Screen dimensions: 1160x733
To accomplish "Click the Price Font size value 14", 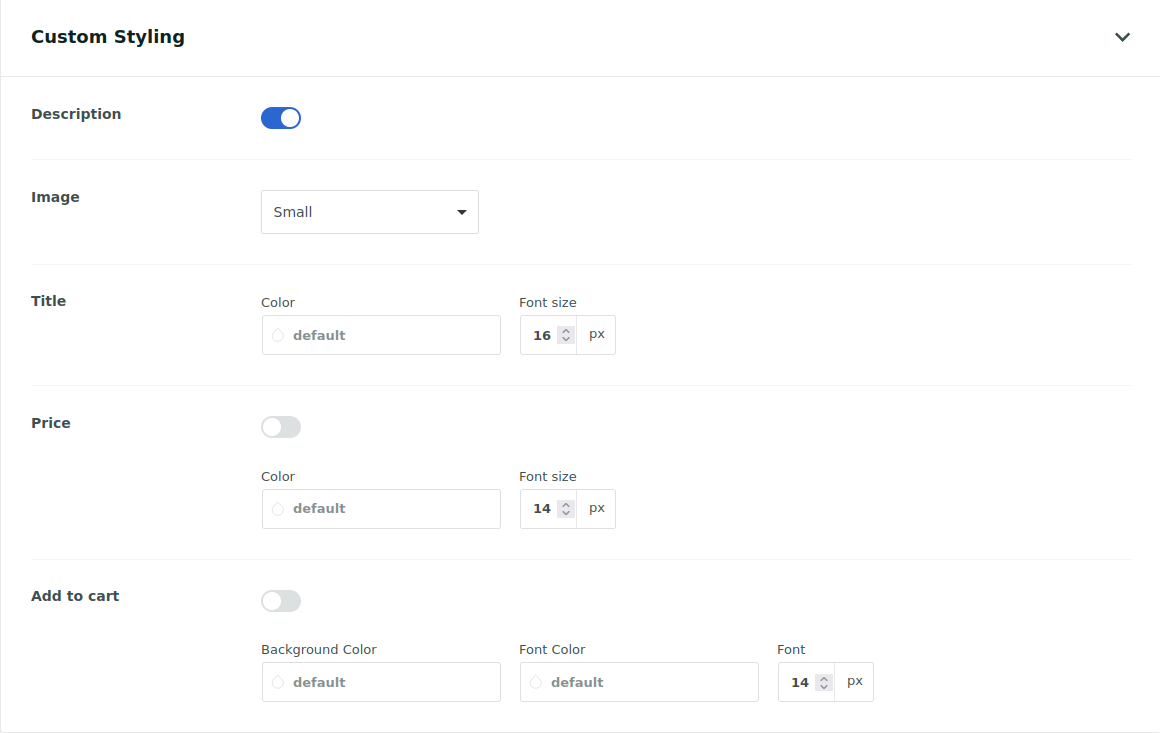I will point(543,508).
